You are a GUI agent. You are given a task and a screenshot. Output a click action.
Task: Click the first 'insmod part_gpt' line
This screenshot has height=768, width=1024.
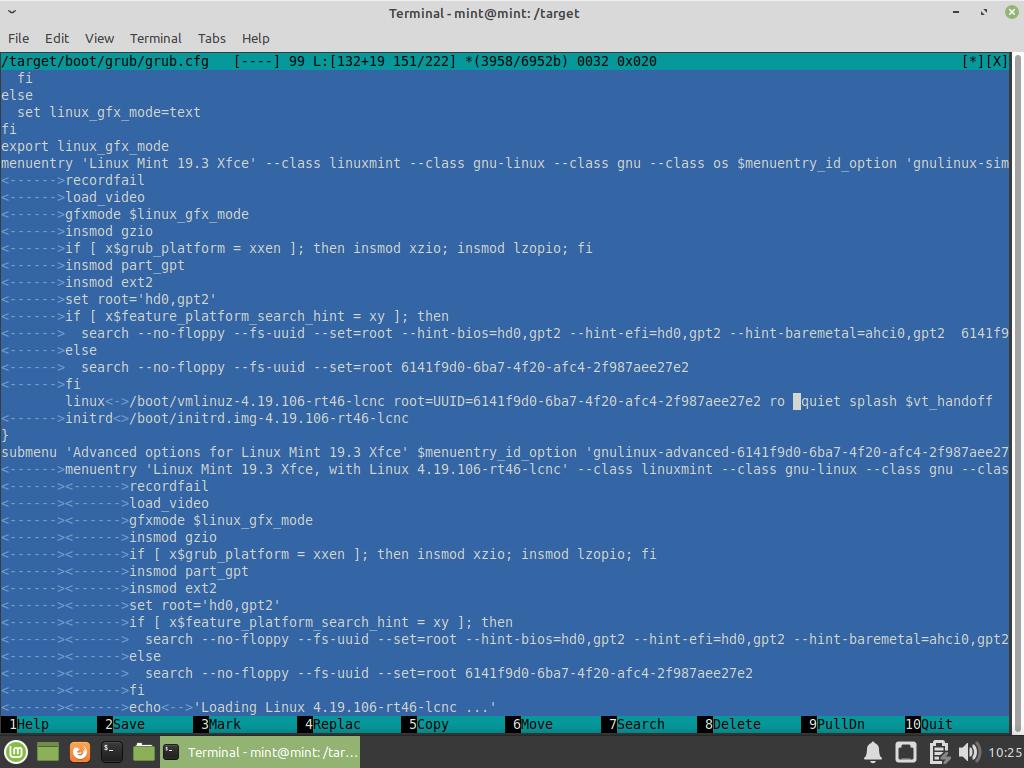click(x=125, y=265)
